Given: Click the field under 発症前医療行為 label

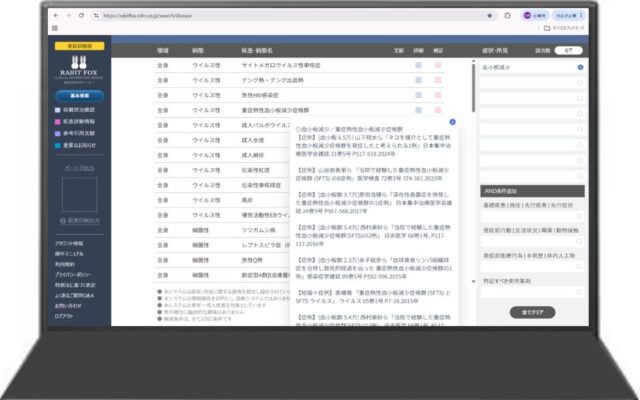Looking at the screenshot, I should (532, 267).
